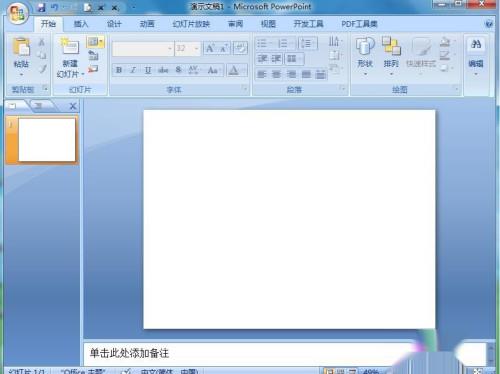500x374 pixels.
Task: Open the font color picker
Action: (x=245, y=70)
